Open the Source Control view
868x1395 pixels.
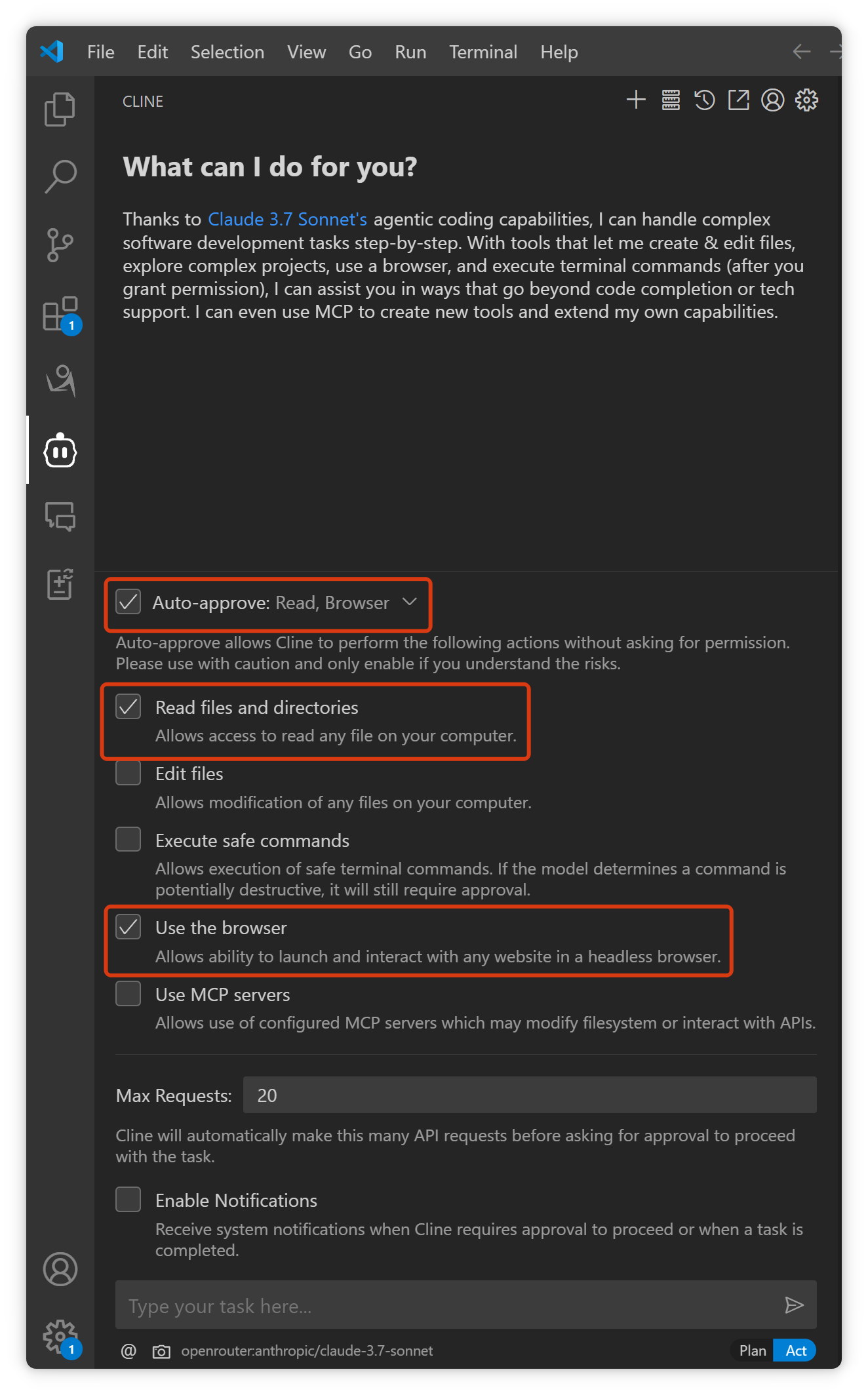pos(60,245)
